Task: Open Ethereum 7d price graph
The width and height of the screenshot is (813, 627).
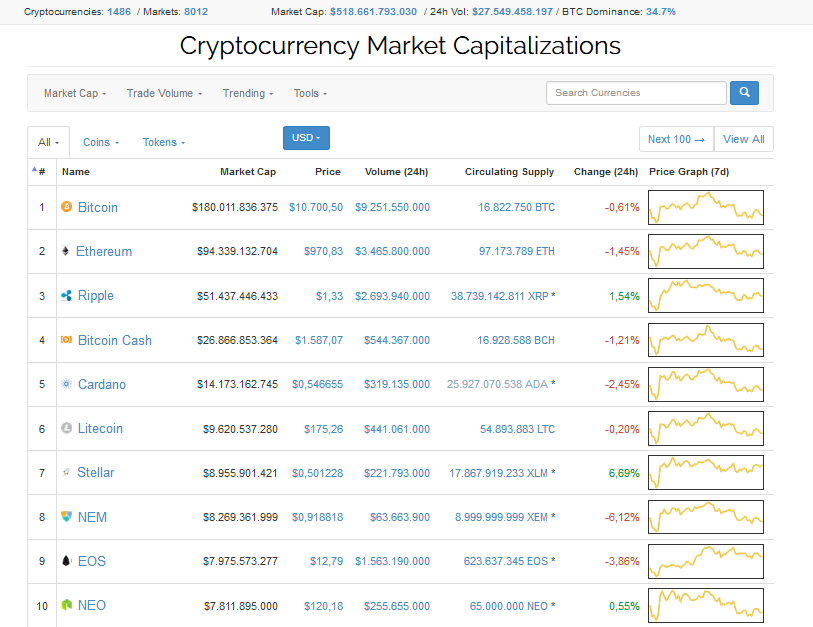Action: pyautogui.click(x=706, y=252)
